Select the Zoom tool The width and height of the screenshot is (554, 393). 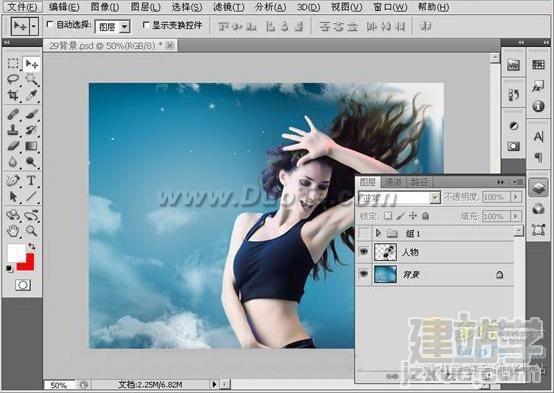(x=31, y=231)
